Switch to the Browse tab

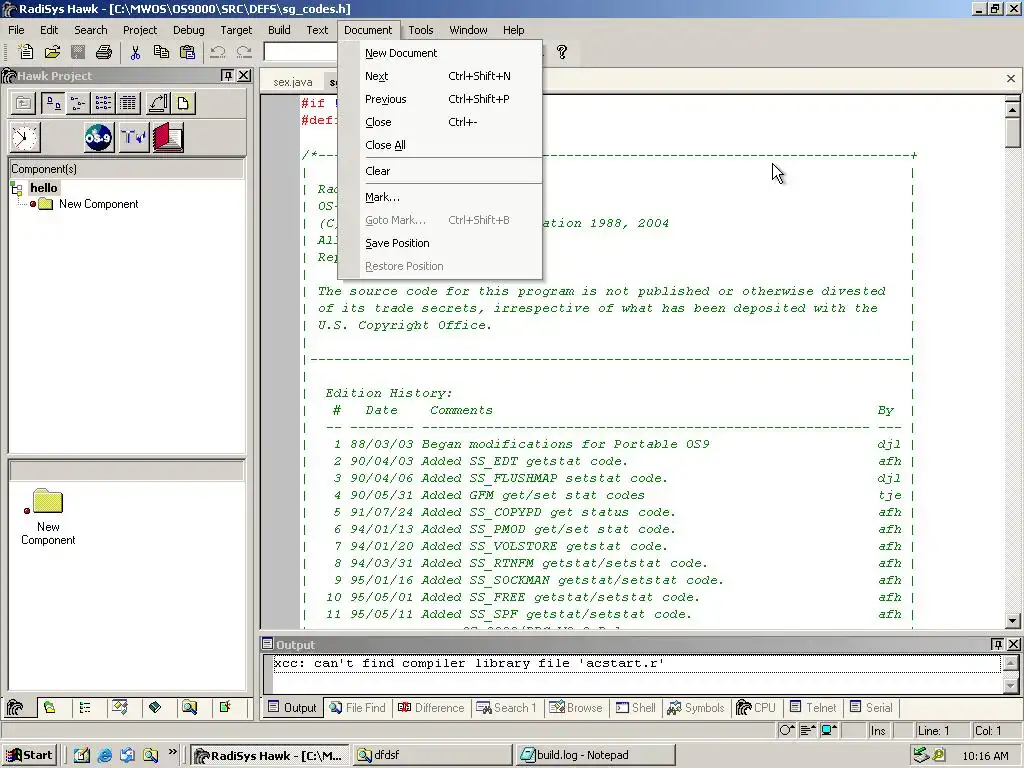point(577,708)
